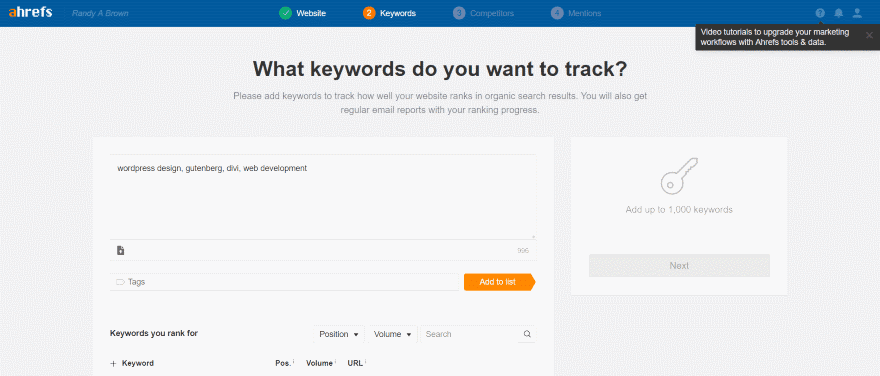
Task: Click the green Website step checkmark
Action: (x=285, y=13)
